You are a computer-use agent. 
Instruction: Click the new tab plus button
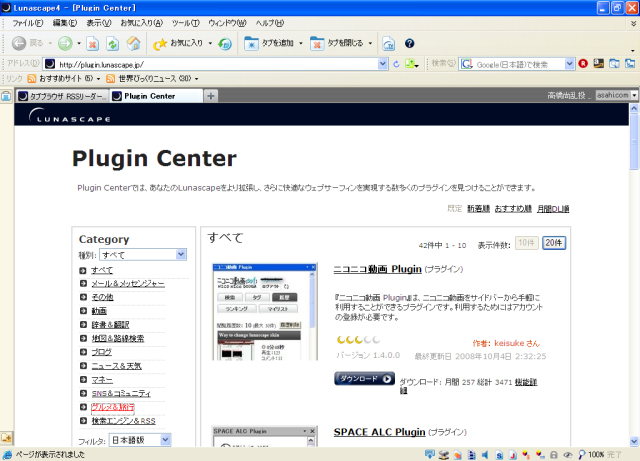[211, 96]
